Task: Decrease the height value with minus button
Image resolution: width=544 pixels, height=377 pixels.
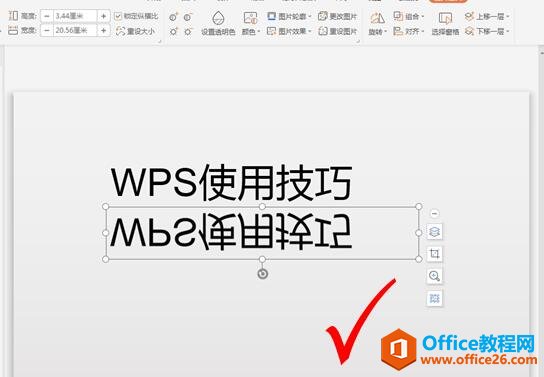Action: click(x=46, y=16)
